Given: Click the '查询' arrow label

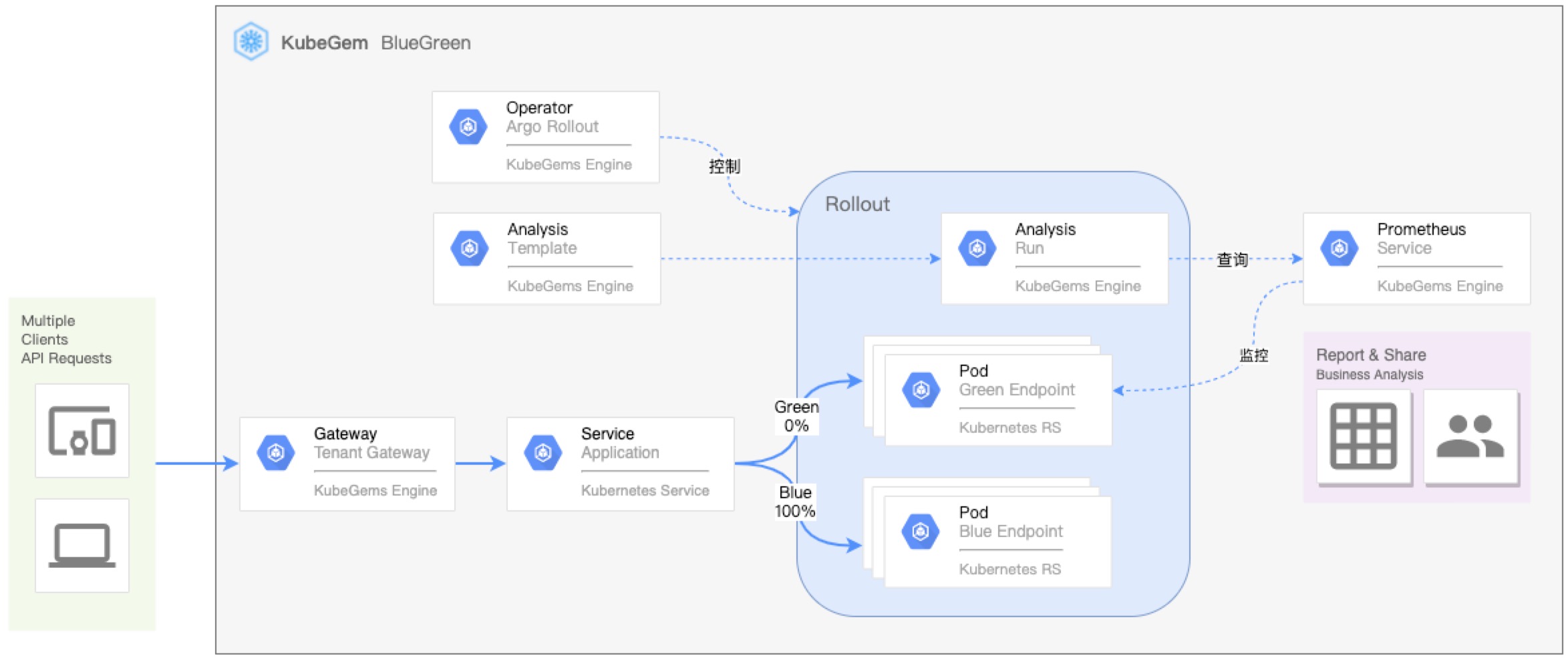Looking at the screenshot, I should click(x=1232, y=259).
